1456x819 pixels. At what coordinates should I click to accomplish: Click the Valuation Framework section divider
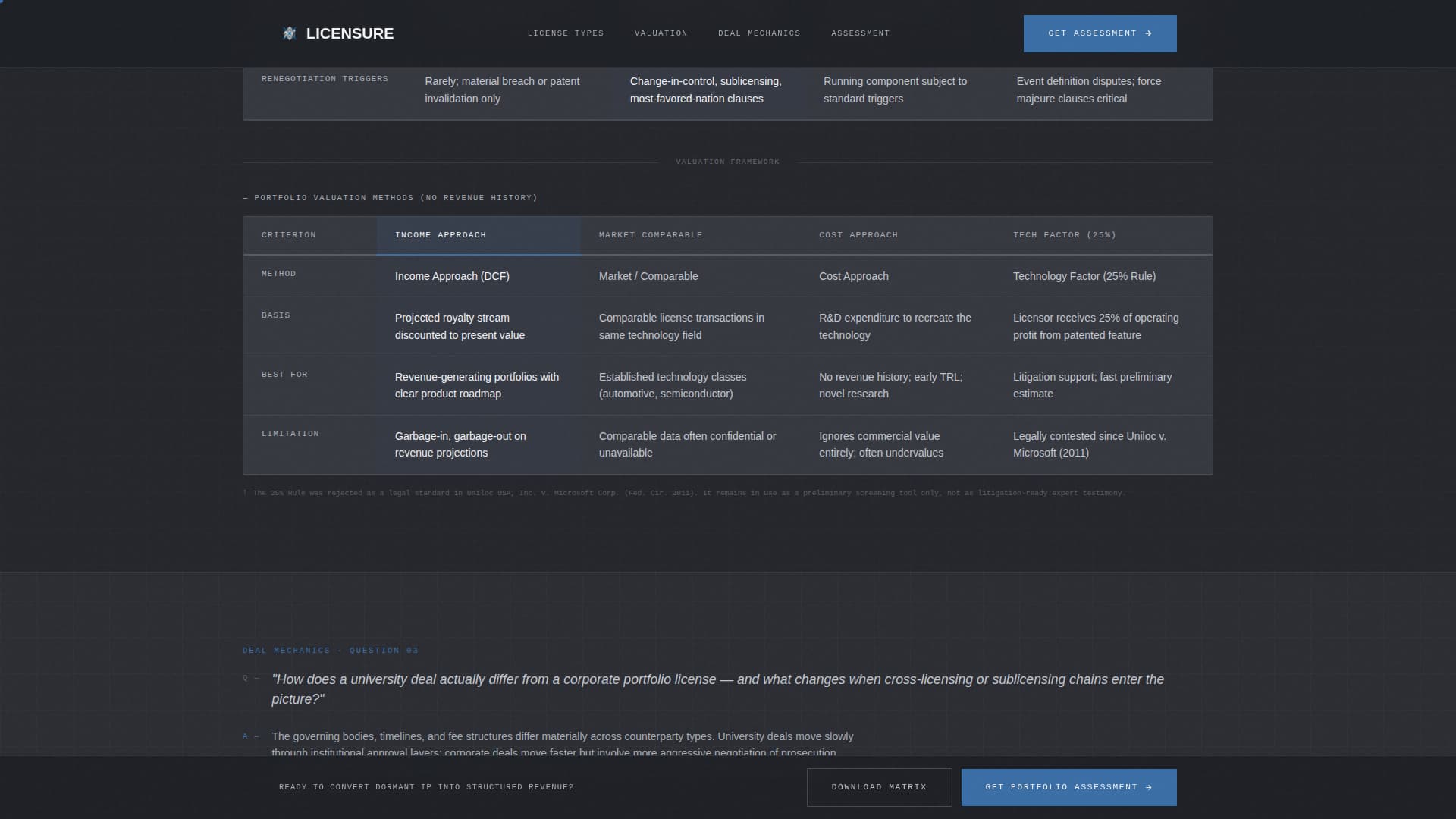727,162
